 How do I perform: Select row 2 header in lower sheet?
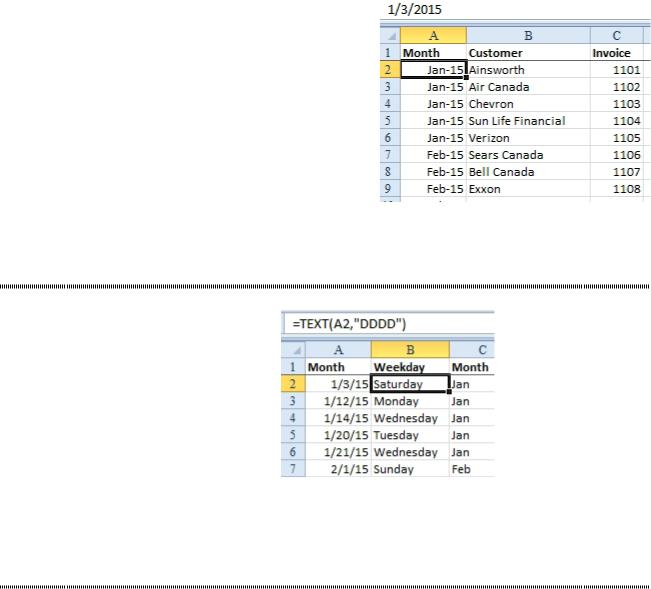click(x=294, y=384)
